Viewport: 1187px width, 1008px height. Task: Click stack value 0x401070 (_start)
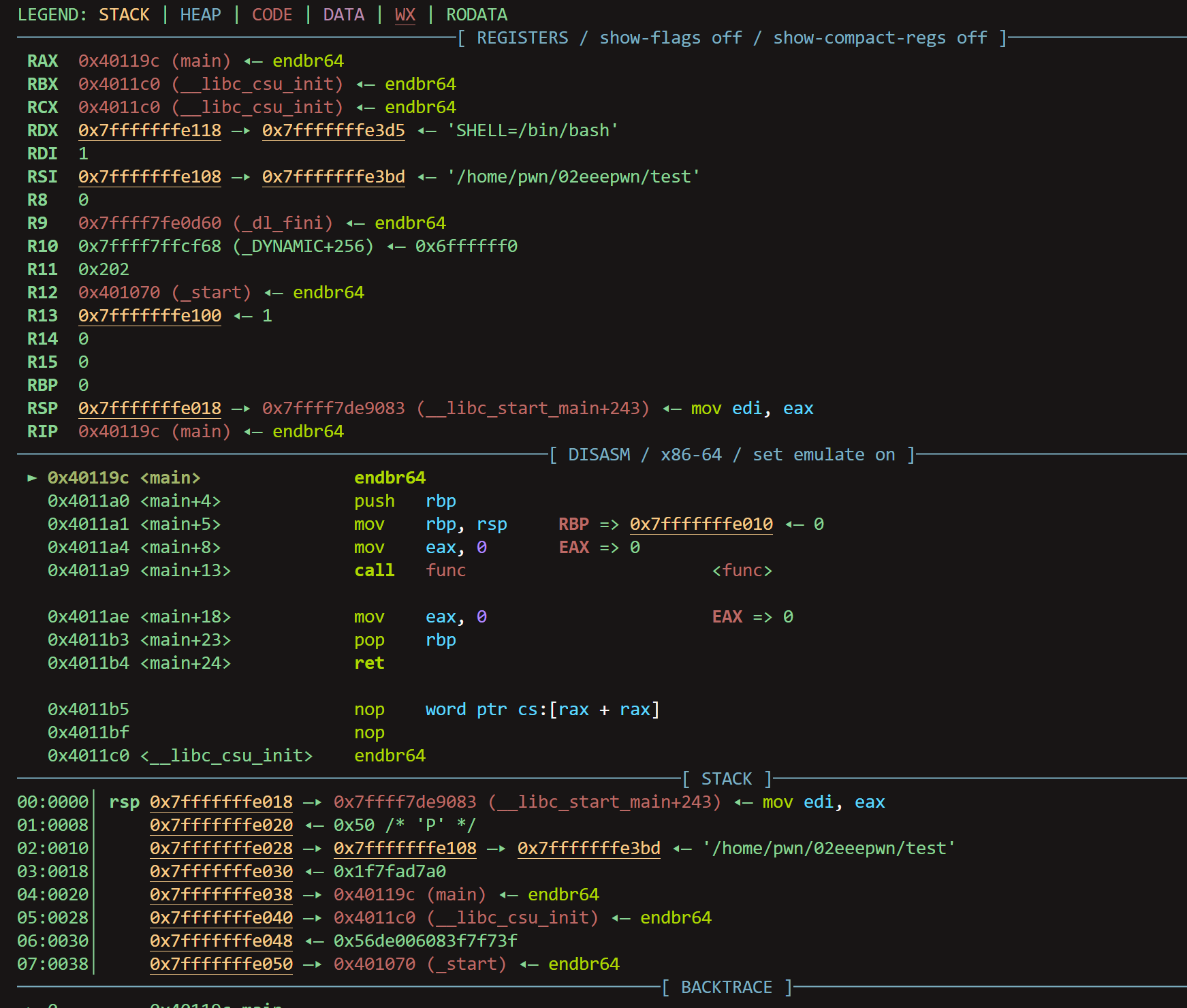[420, 964]
